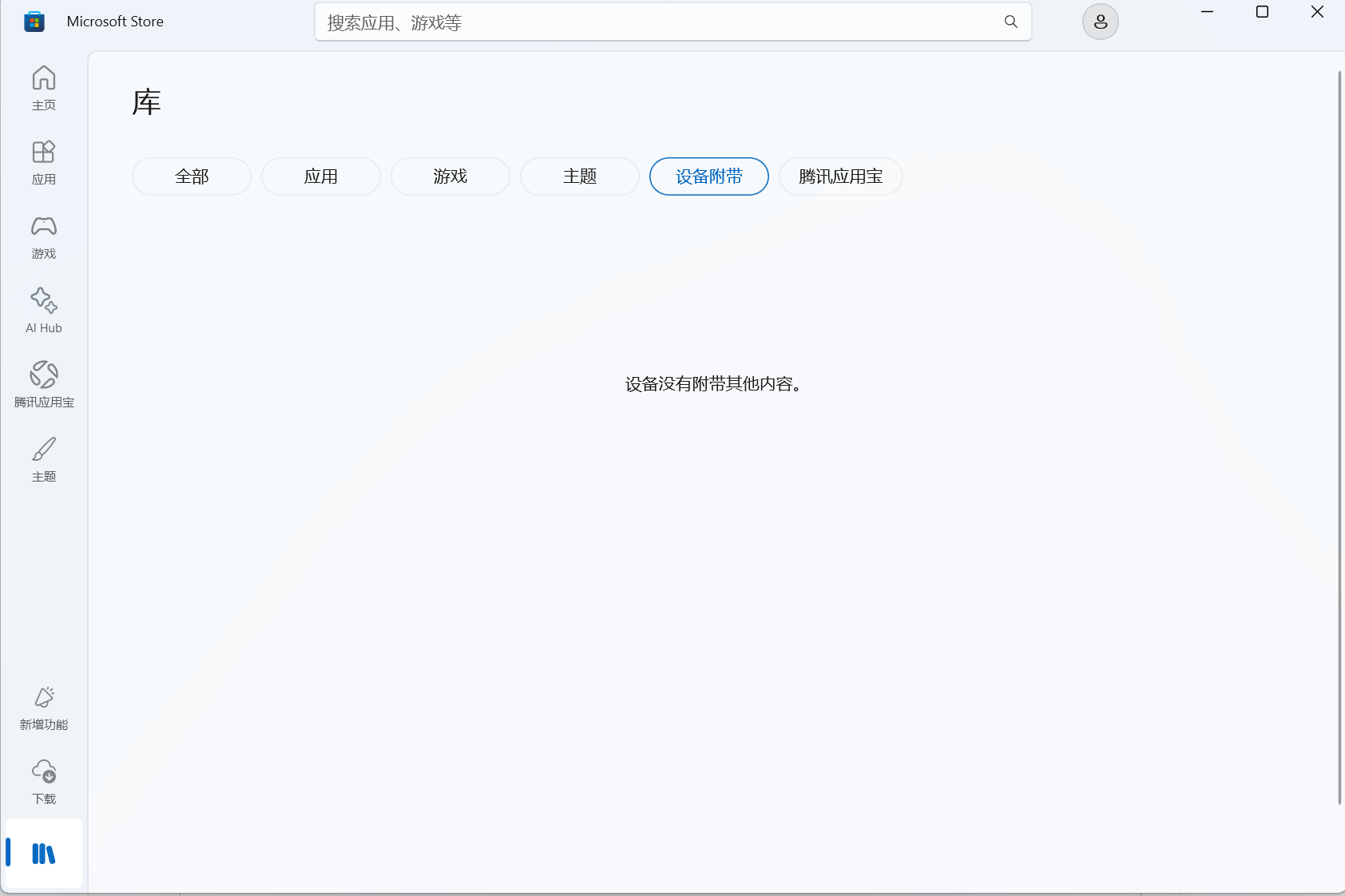Open AI Hub in the sidebar
The width and height of the screenshot is (1345, 896).
[x=44, y=311]
